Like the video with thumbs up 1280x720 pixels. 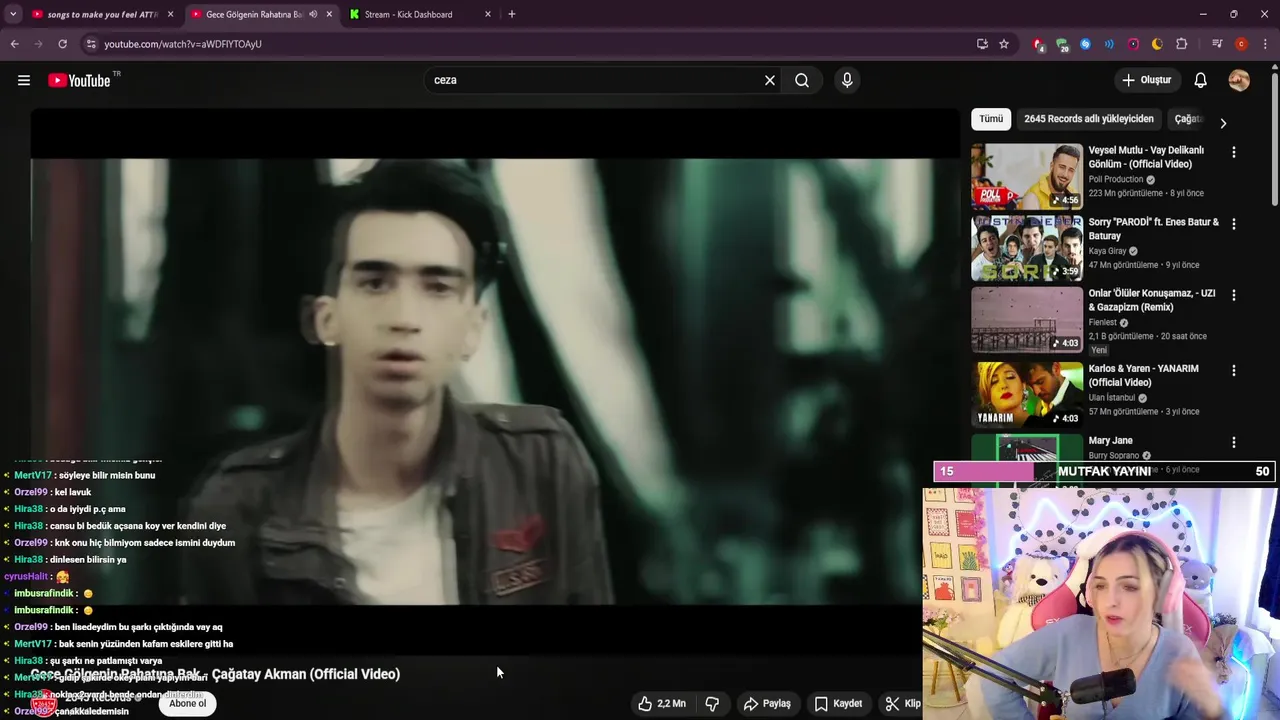(x=662, y=704)
